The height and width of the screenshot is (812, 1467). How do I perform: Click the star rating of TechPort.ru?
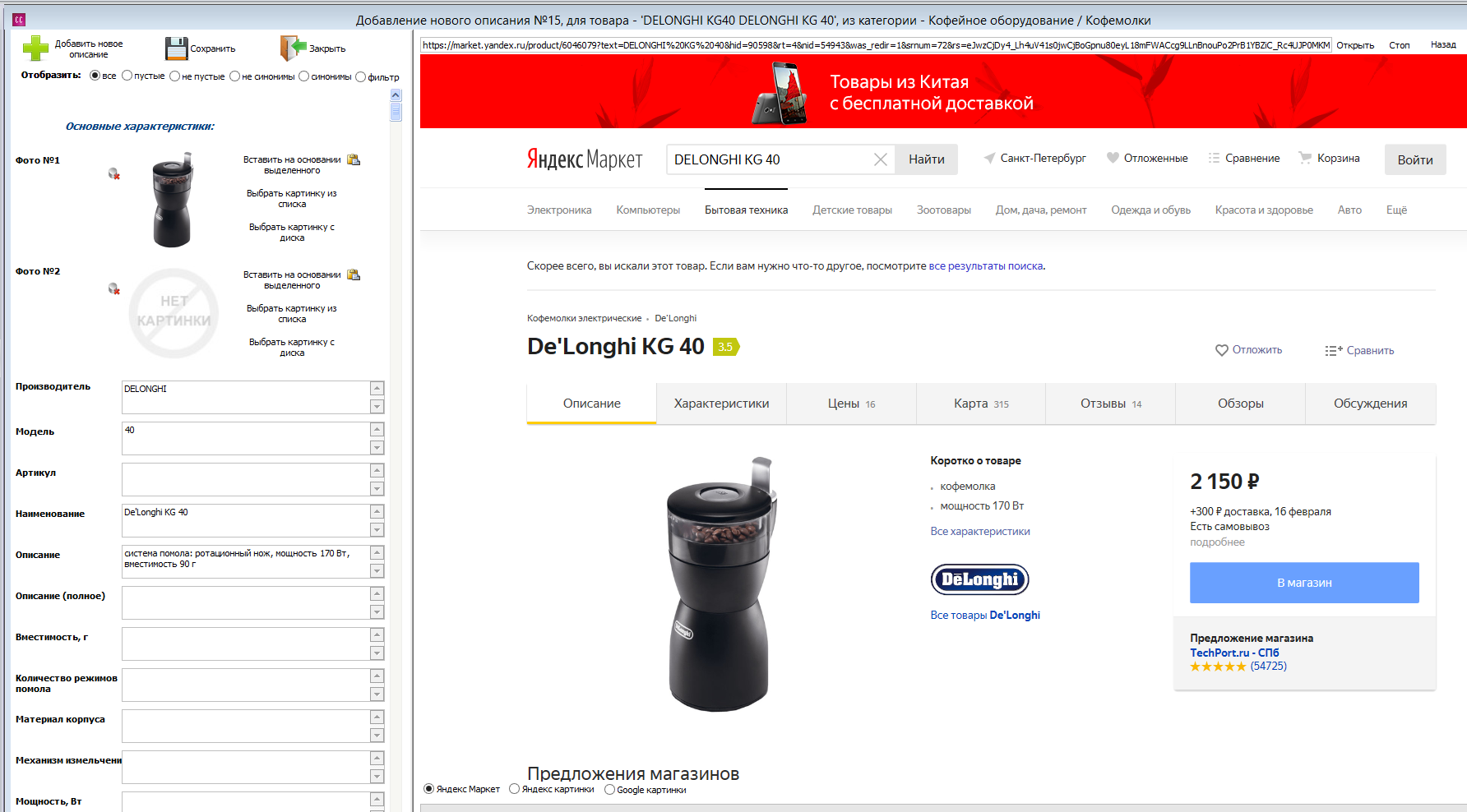tap(1218, 667)
